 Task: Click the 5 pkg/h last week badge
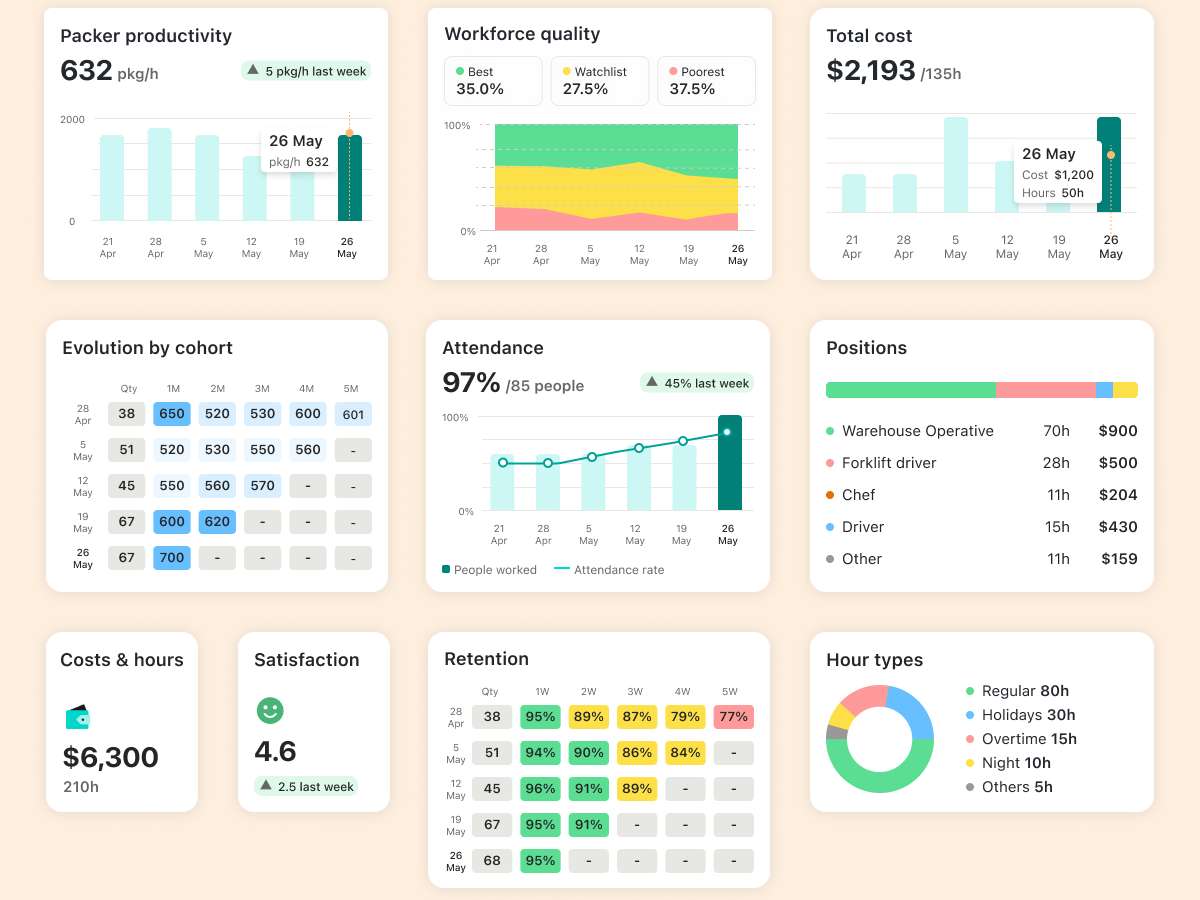[306, 71]
